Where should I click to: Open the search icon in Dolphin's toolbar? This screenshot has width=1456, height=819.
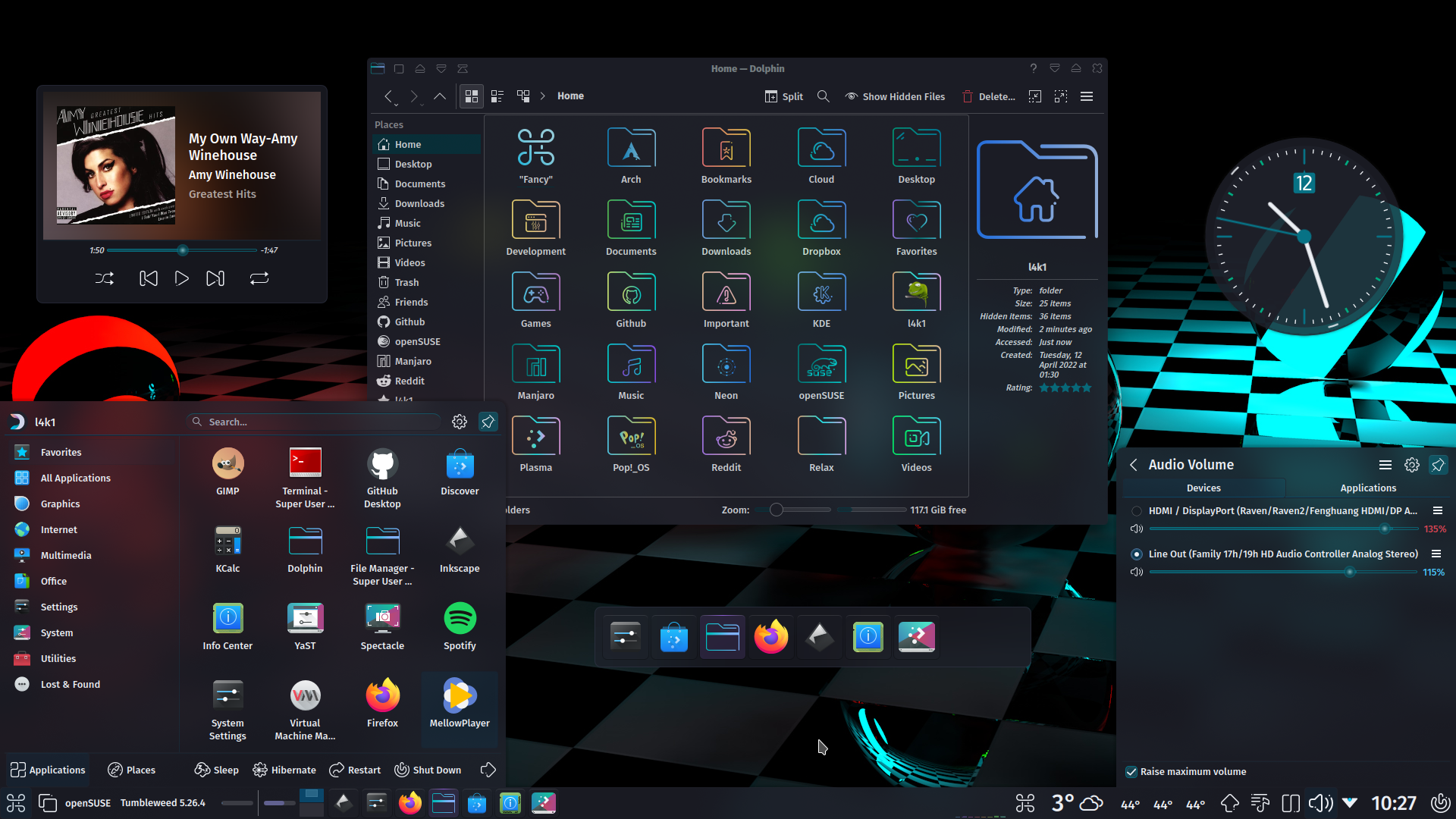point(824,96)
